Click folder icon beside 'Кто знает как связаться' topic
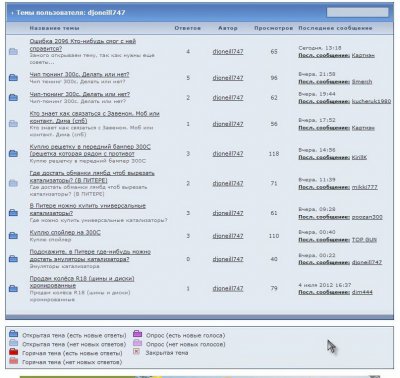This screenshot has width=400, height=378. point(13,124)
